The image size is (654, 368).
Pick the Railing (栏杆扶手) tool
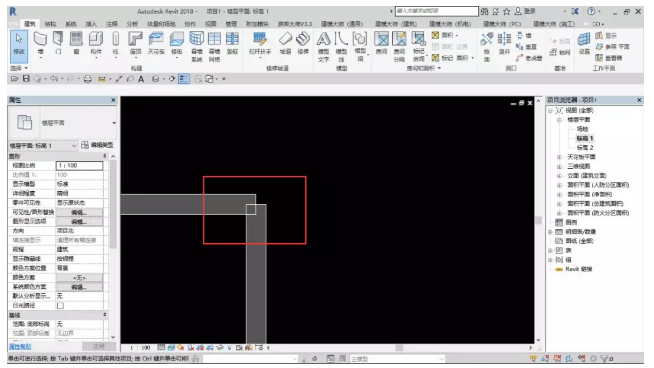tap(260, 43)
